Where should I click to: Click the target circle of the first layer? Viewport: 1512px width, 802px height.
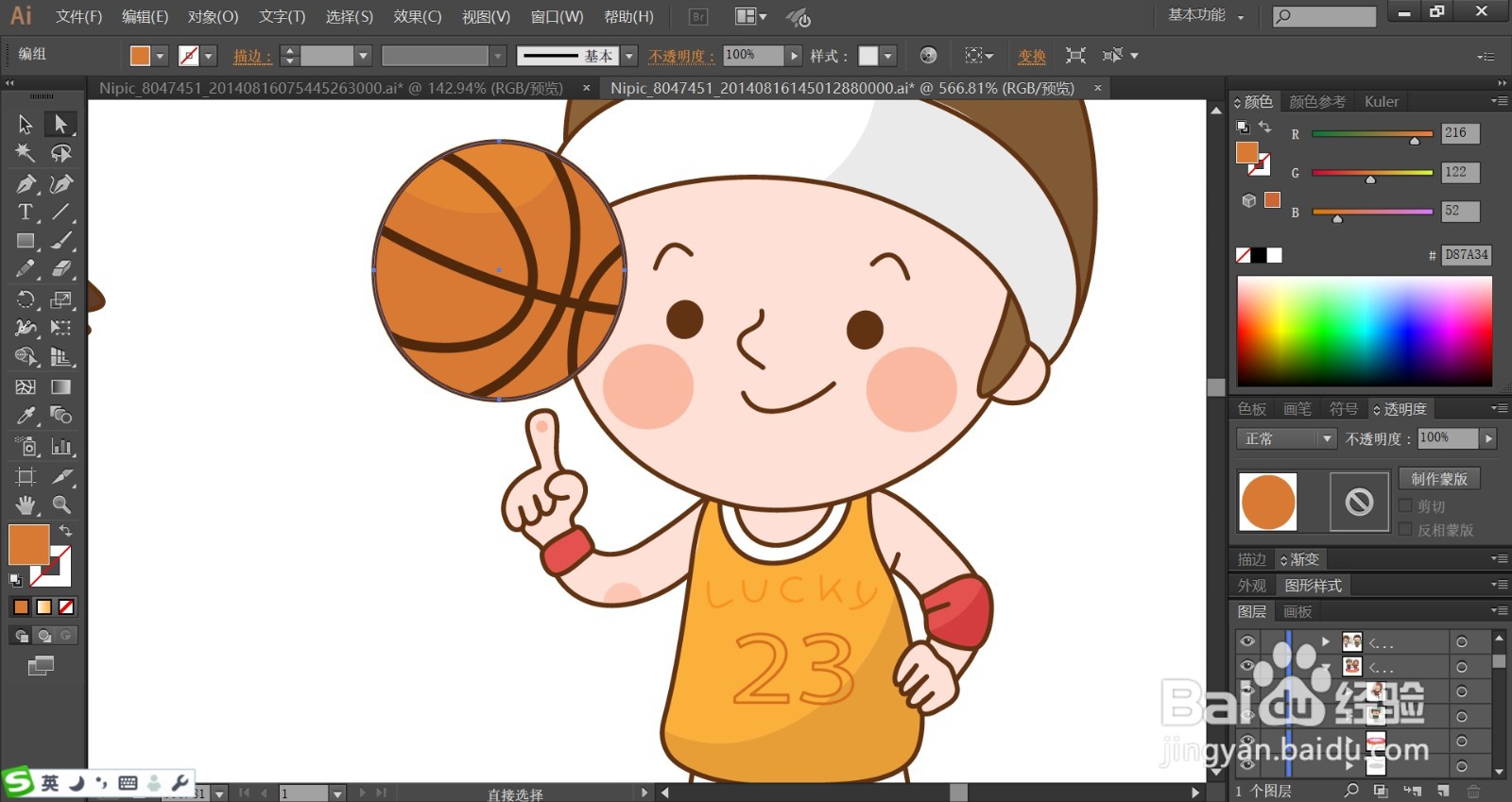pyautogui.click(x=1462, y=642)
